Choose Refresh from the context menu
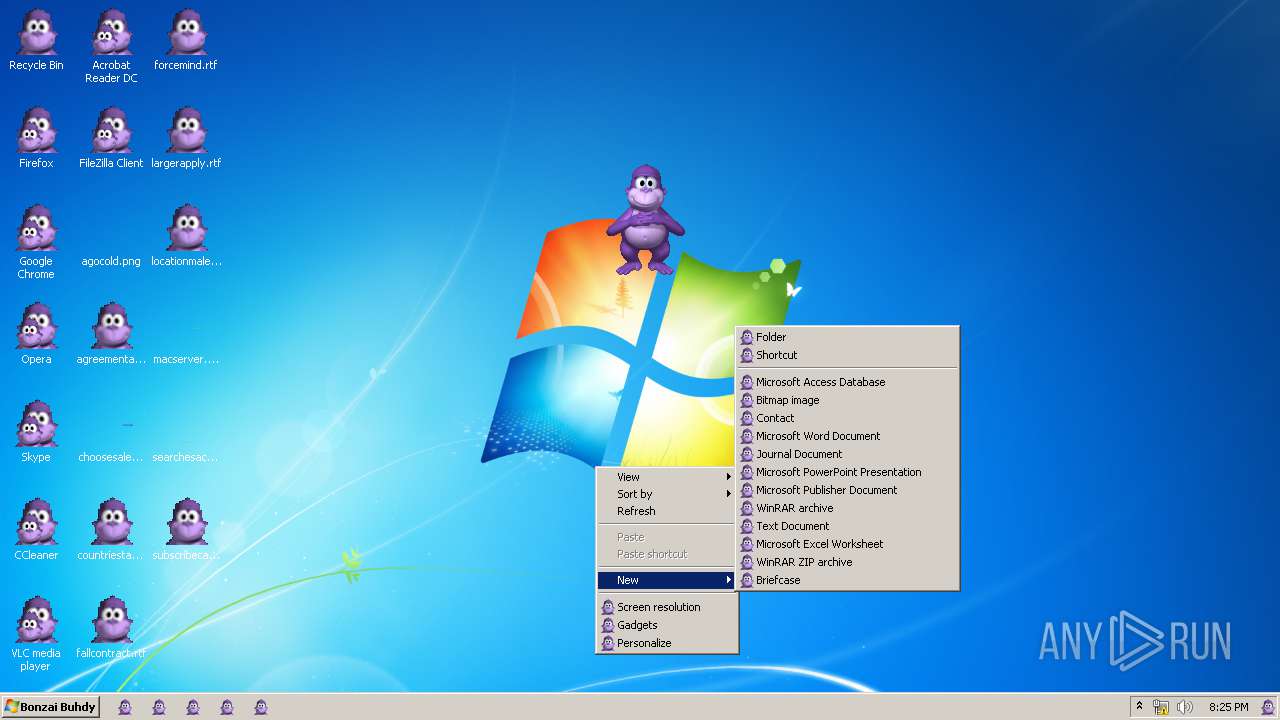1280x720 pixels. click(667, 511)
